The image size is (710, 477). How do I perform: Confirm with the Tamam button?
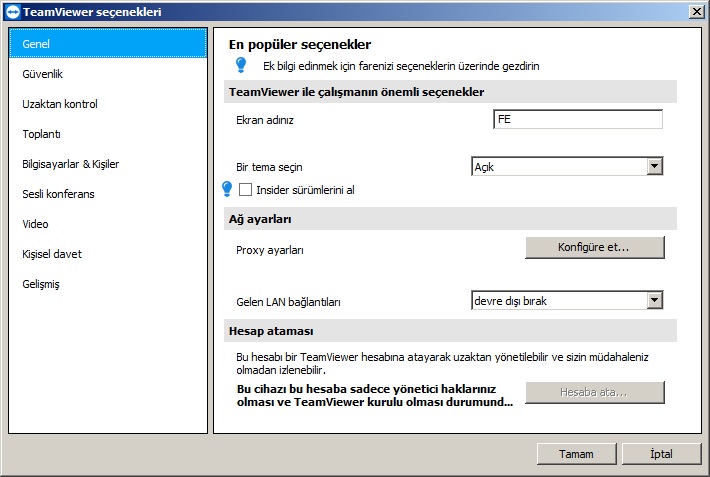pos(576,454)
